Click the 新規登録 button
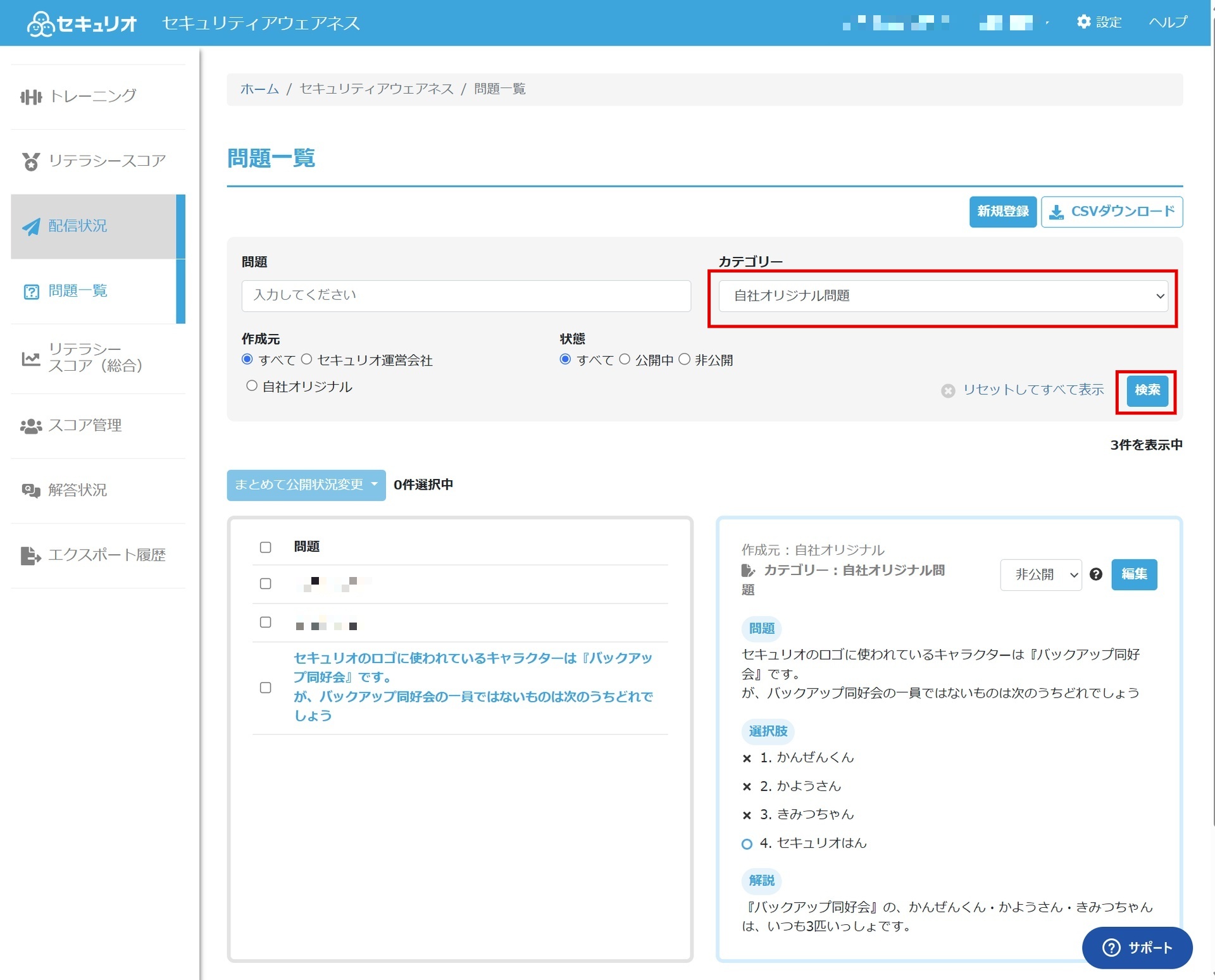This screenshot has height=980, width=1215. [1003, 212]
